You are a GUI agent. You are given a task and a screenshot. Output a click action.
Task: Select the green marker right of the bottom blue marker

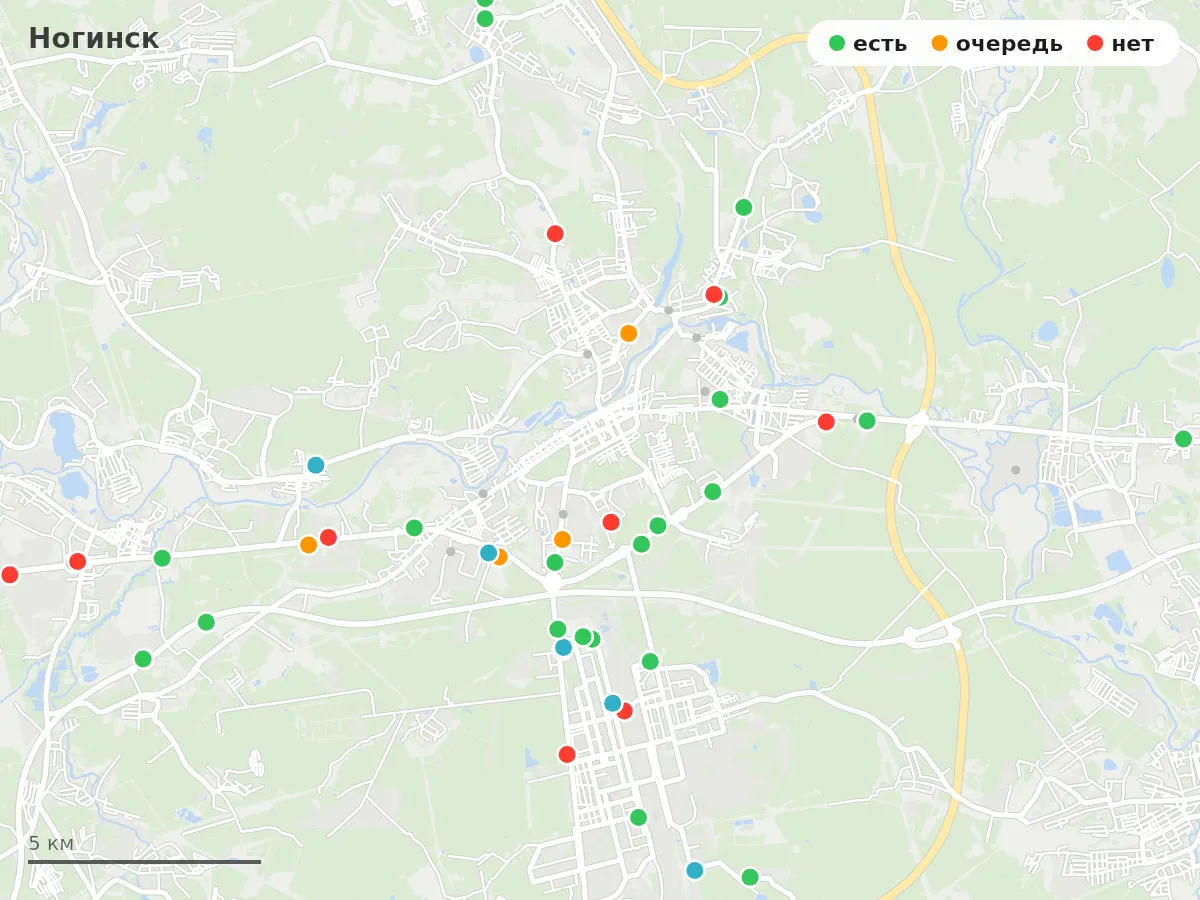click(750, 877)
